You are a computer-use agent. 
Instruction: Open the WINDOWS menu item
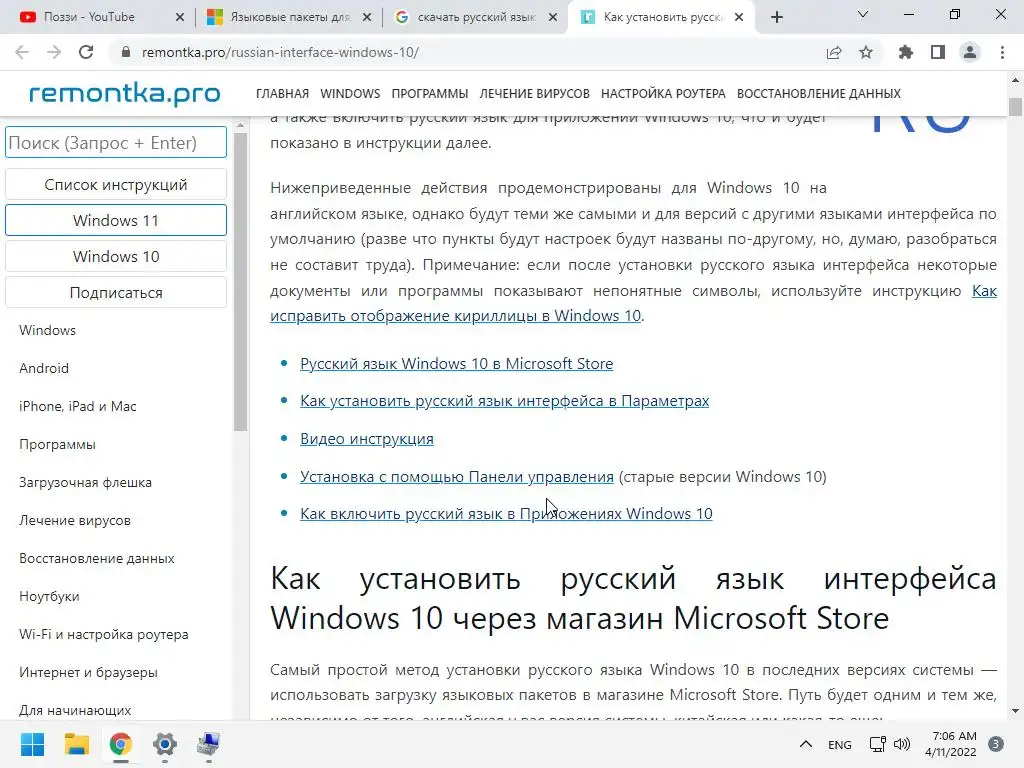tap(350, 93)
